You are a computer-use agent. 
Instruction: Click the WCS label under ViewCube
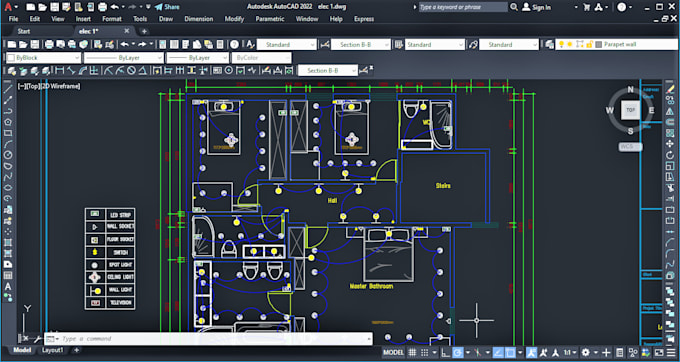(630, 147)
